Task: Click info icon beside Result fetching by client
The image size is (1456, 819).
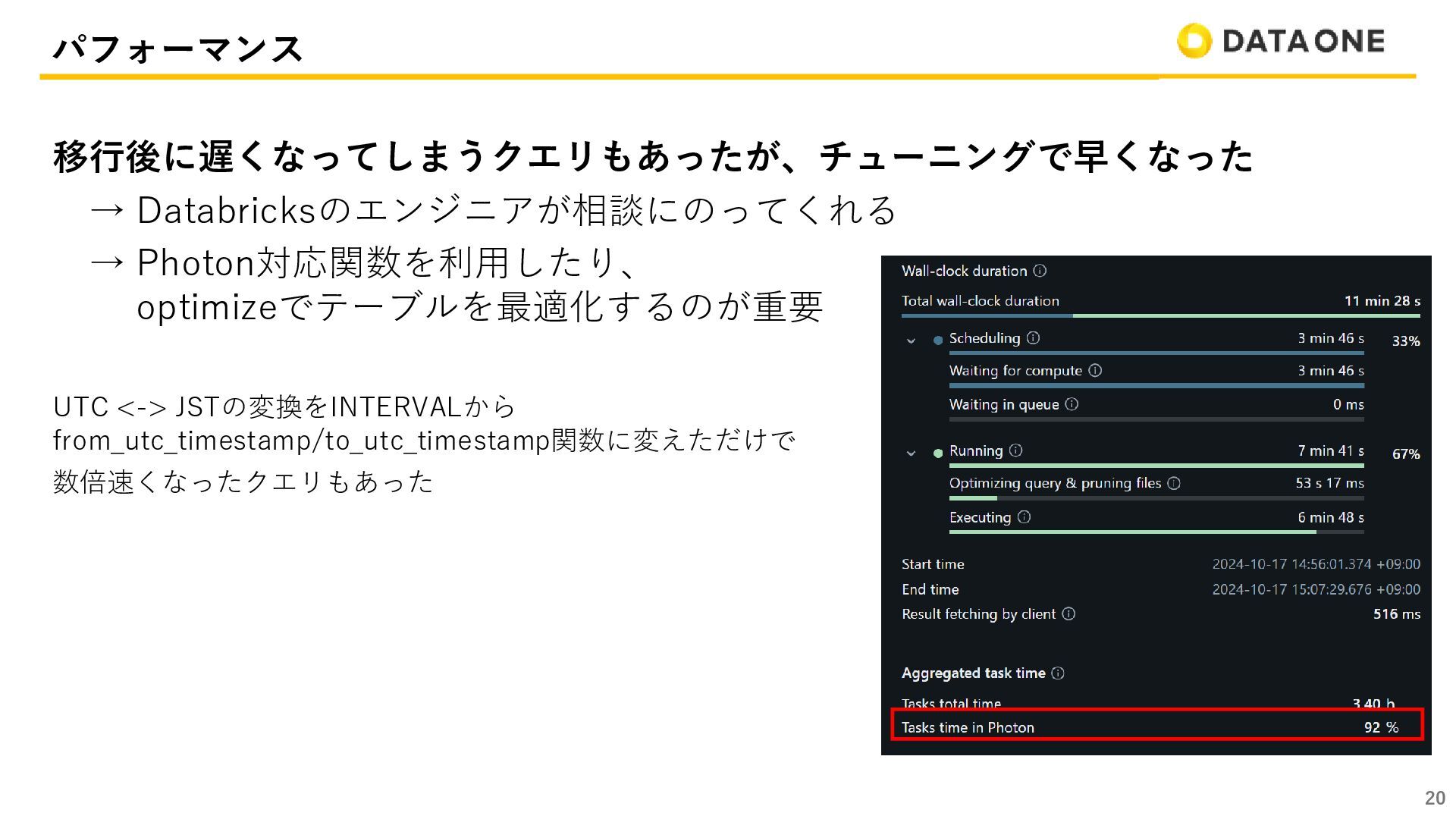Action: click(1068, 613)
